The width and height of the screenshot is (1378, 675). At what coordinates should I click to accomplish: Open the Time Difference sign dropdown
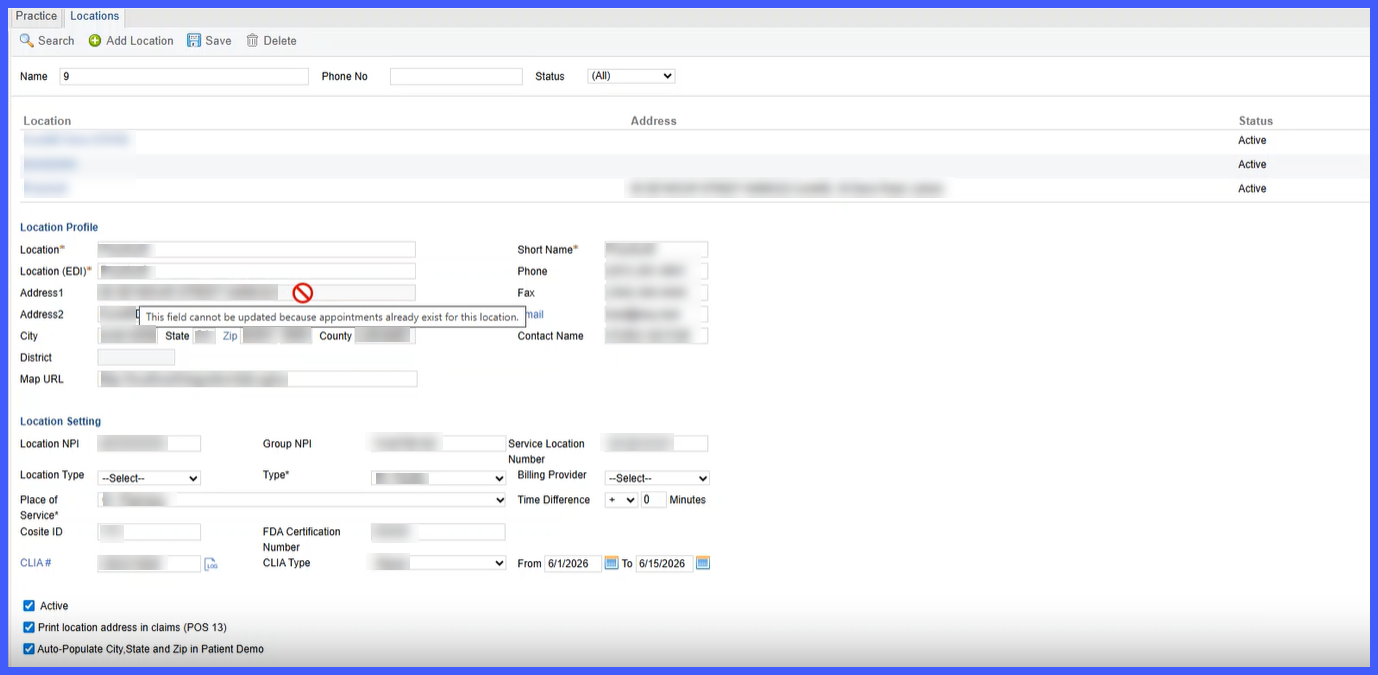click(621, 500)
